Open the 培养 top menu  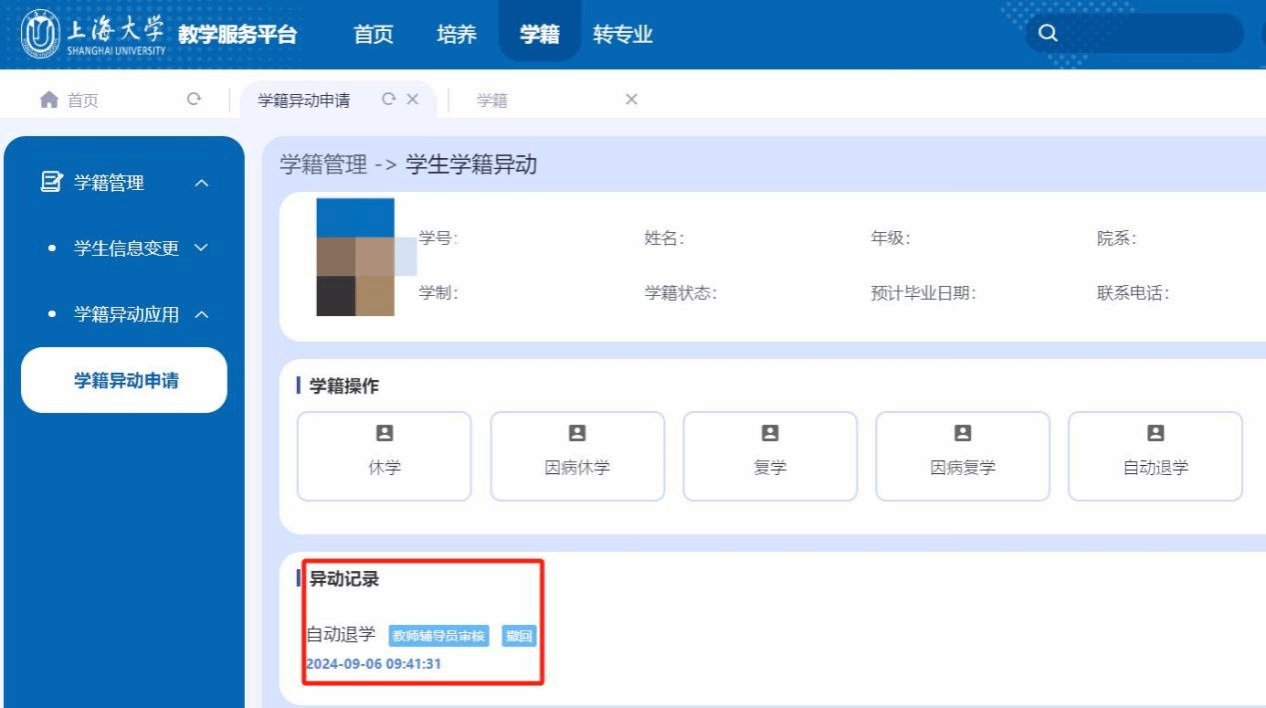tap(456, 34)
